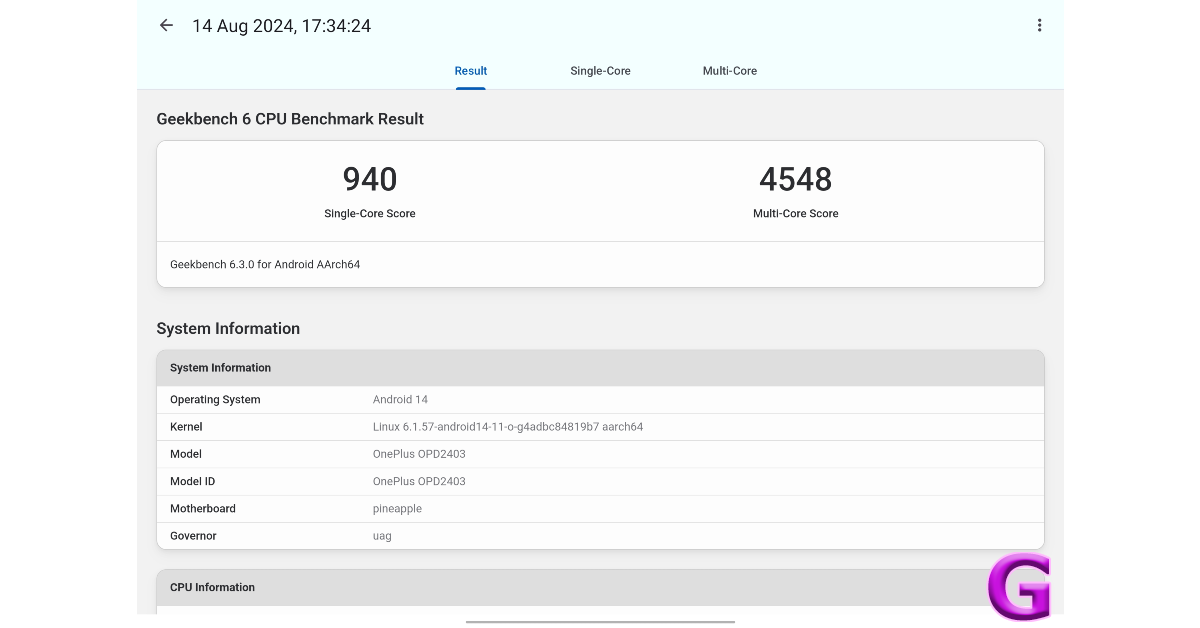Select the Linux 6.1.57 kernel value
Image resolution: width=1200 pixels, height=628 pixels.
tap(508, 427)
